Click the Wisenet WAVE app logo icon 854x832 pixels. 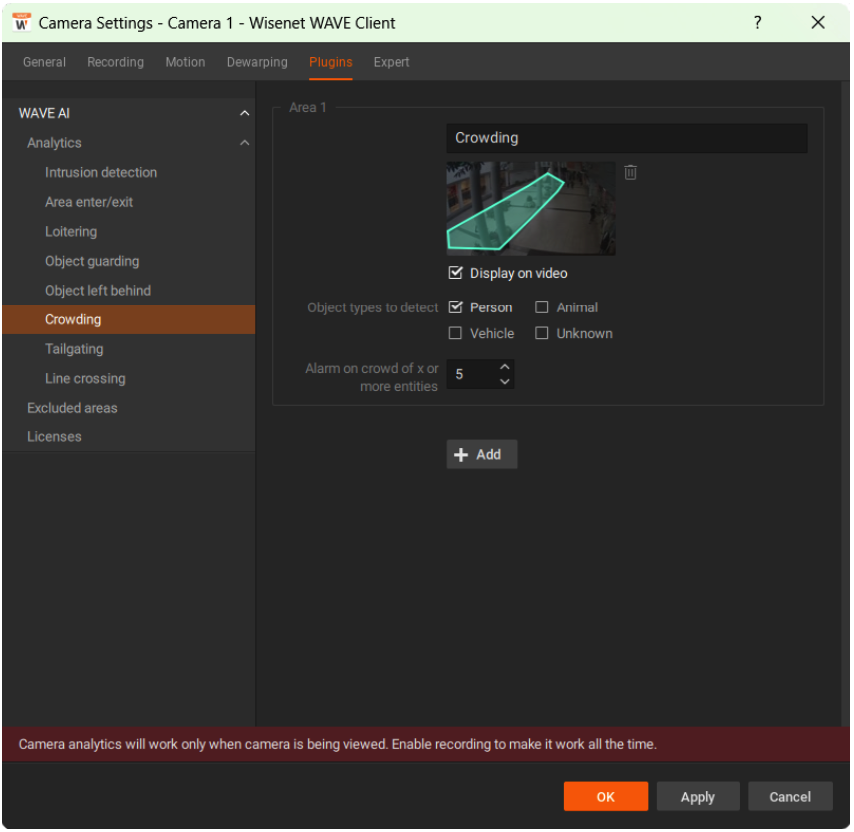coord(21,23)
